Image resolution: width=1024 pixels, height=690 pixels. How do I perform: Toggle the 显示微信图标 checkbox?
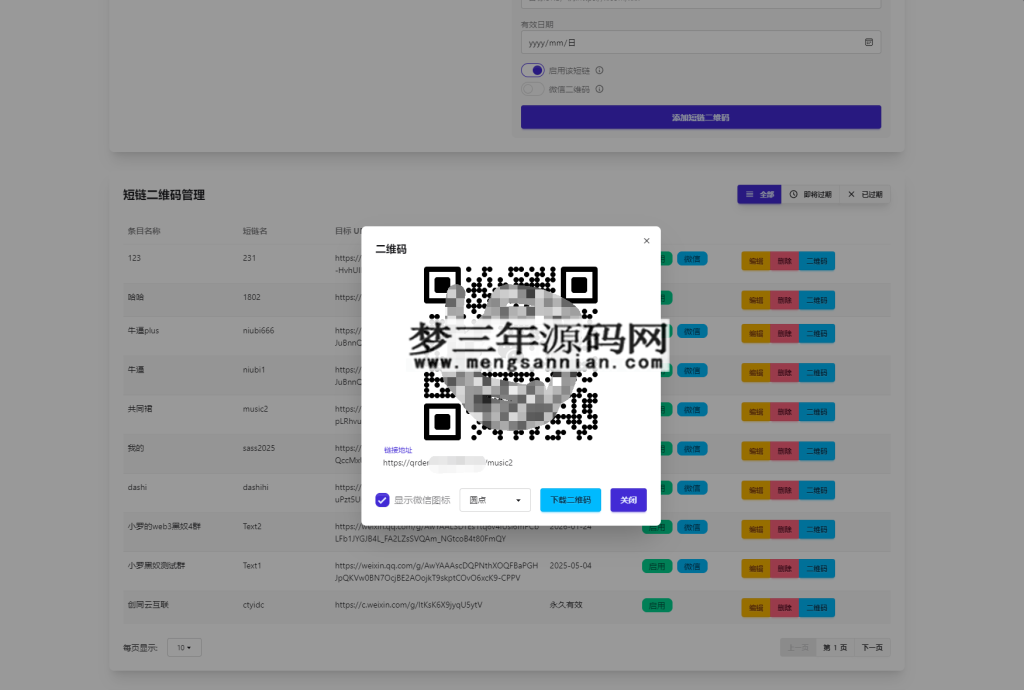(x=382, y=500)
